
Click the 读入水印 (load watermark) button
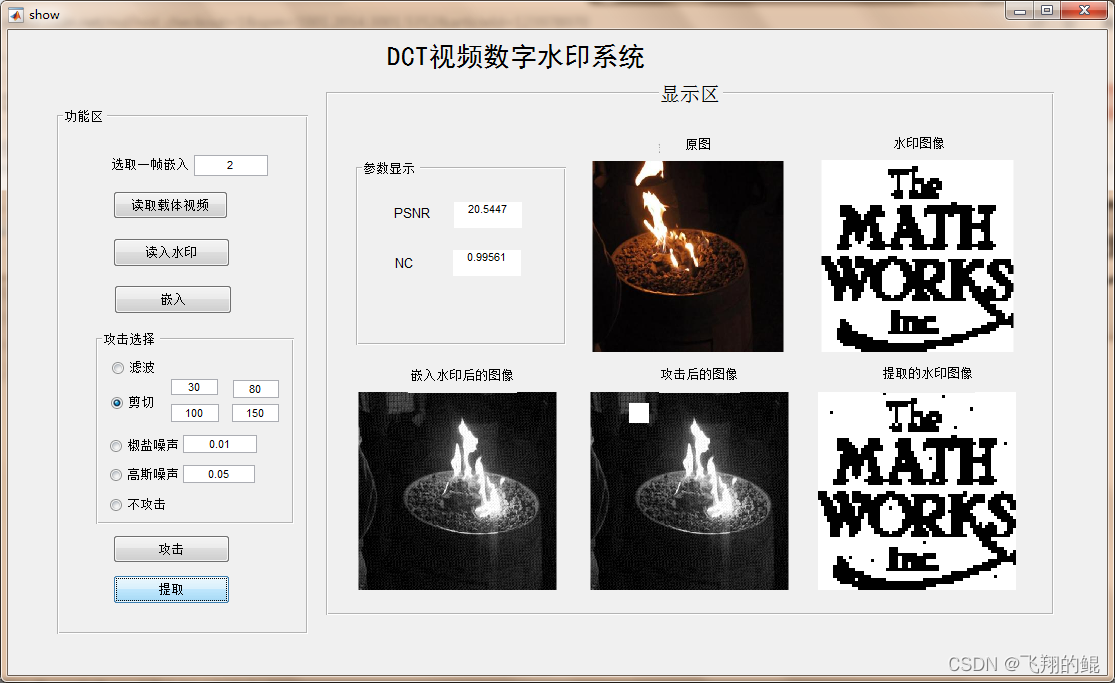coord(170,252)
